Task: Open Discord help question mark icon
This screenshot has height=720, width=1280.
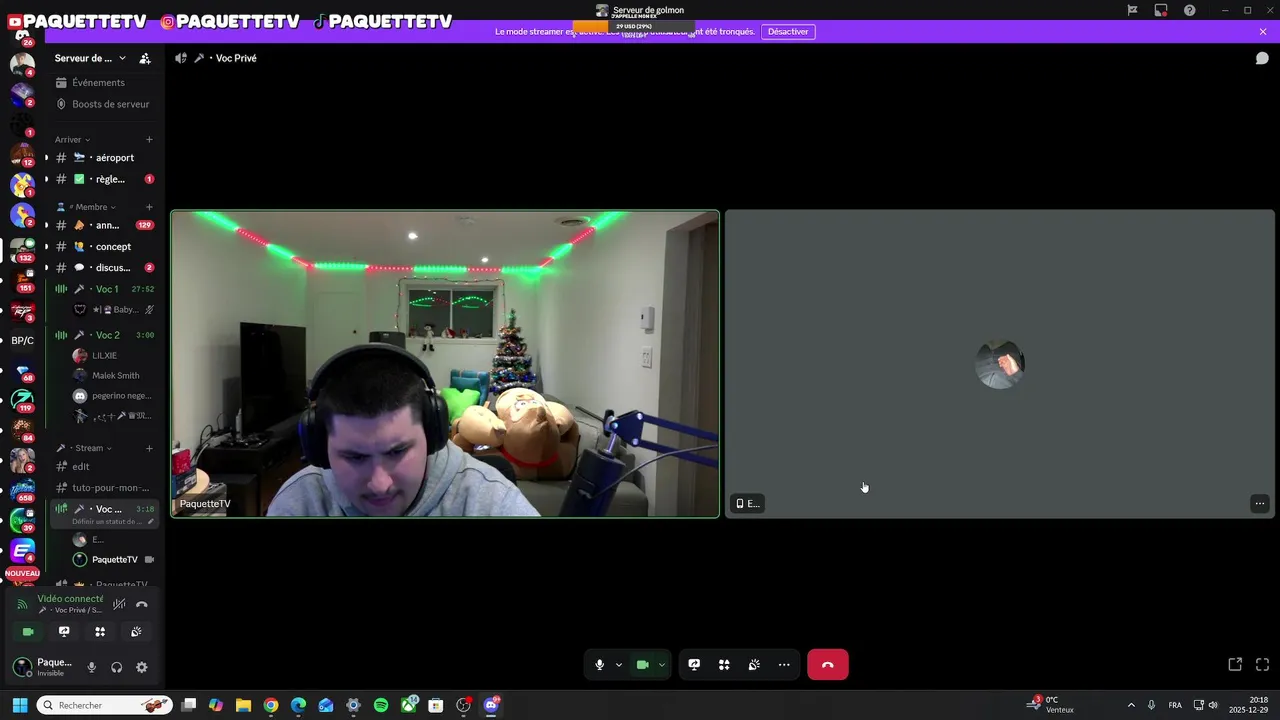Action: 1190,10
